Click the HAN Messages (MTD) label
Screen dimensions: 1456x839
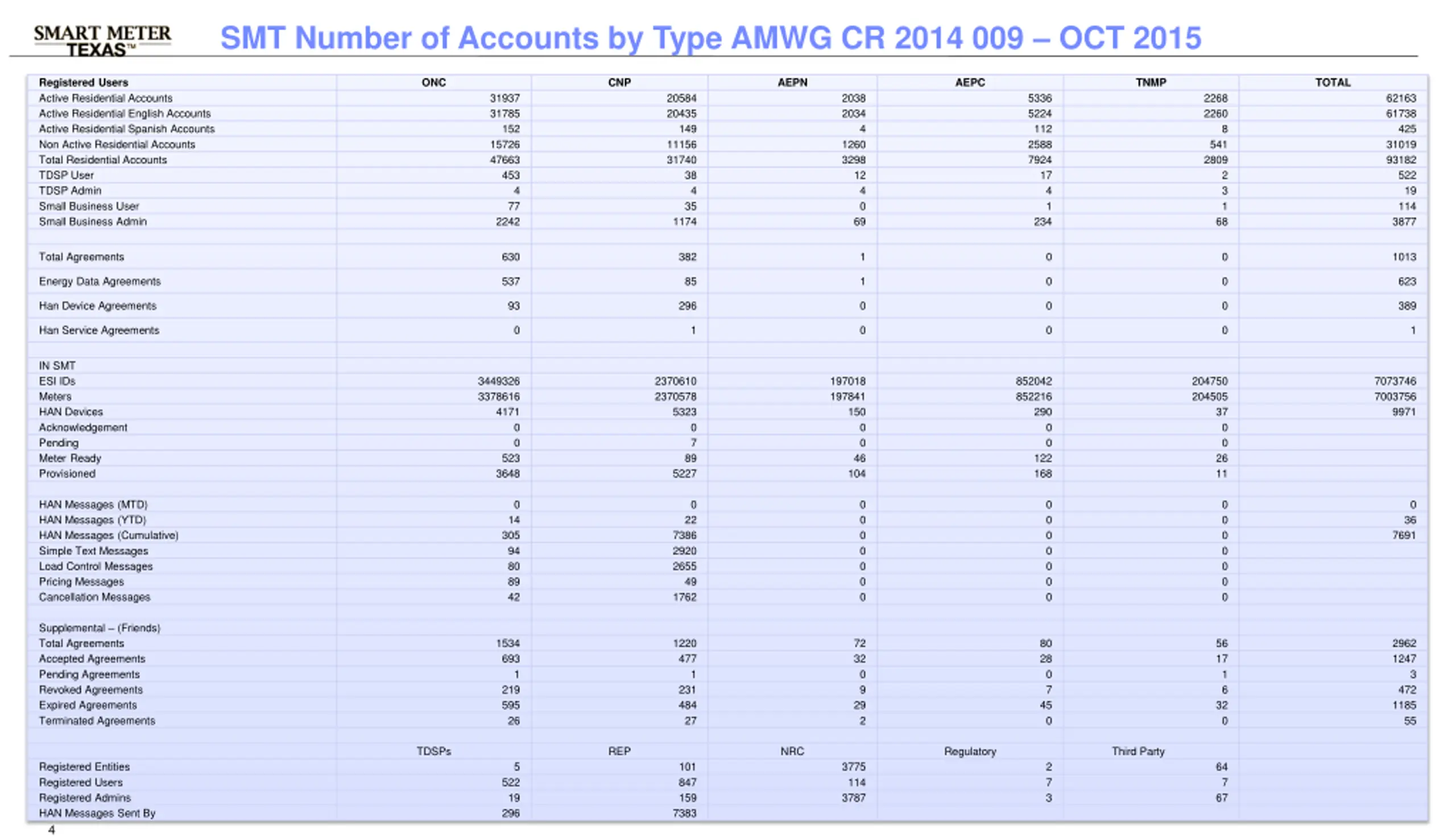point(93,505)
